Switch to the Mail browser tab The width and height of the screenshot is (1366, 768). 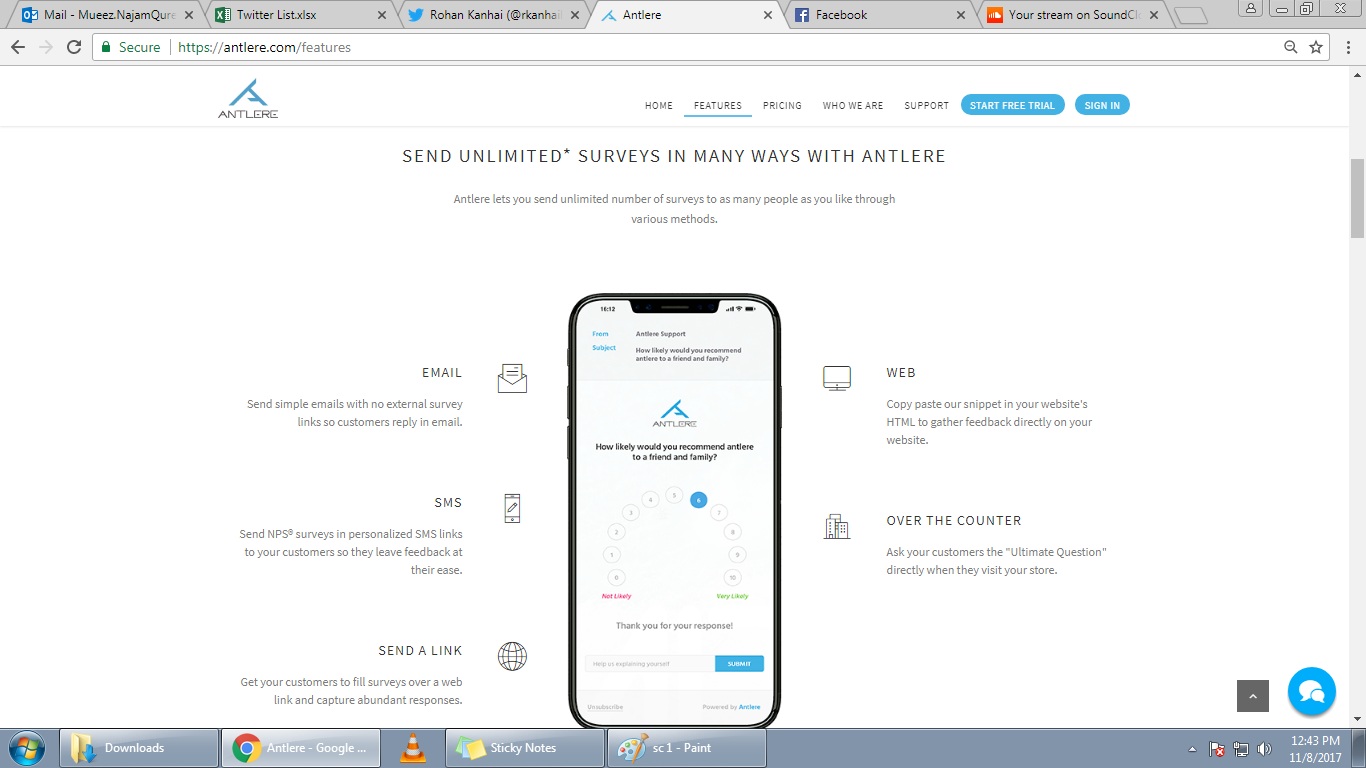click(x=108, y=15)
